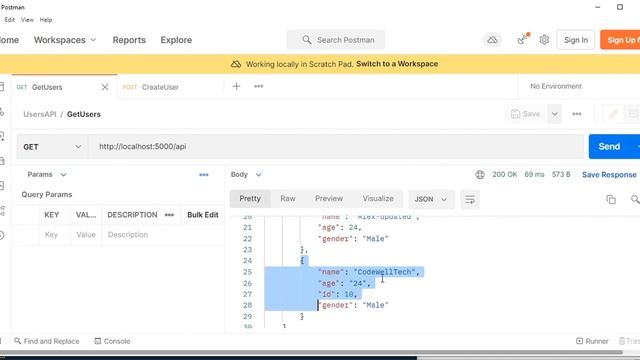Image resolution: width=640 pixels, height=360 pixels.
Task: Open the No Environment selector
Action: (x=556, y=87)
